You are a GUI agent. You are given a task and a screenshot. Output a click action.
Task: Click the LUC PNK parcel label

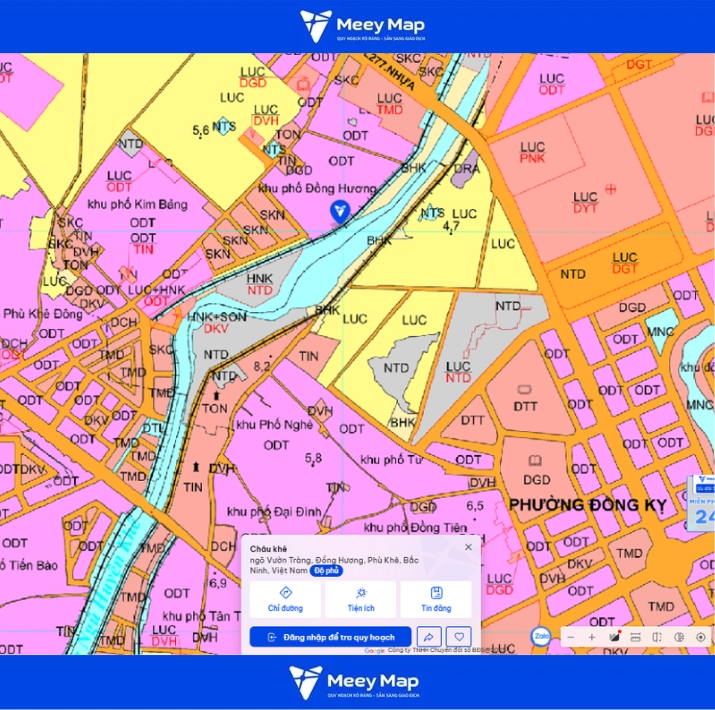532,153
